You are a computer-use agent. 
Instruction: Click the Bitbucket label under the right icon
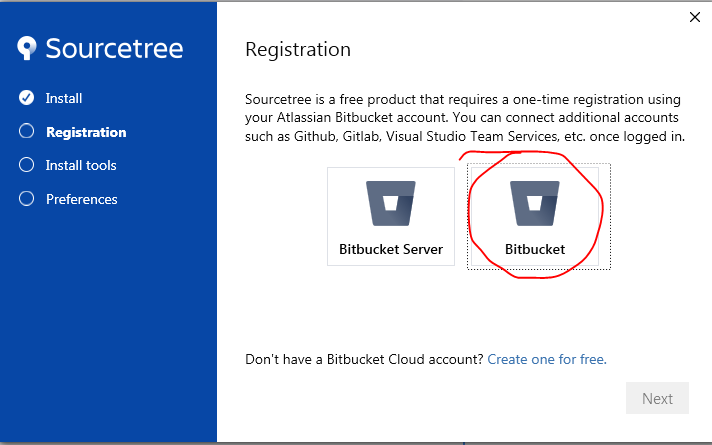[x=535, y=249]
